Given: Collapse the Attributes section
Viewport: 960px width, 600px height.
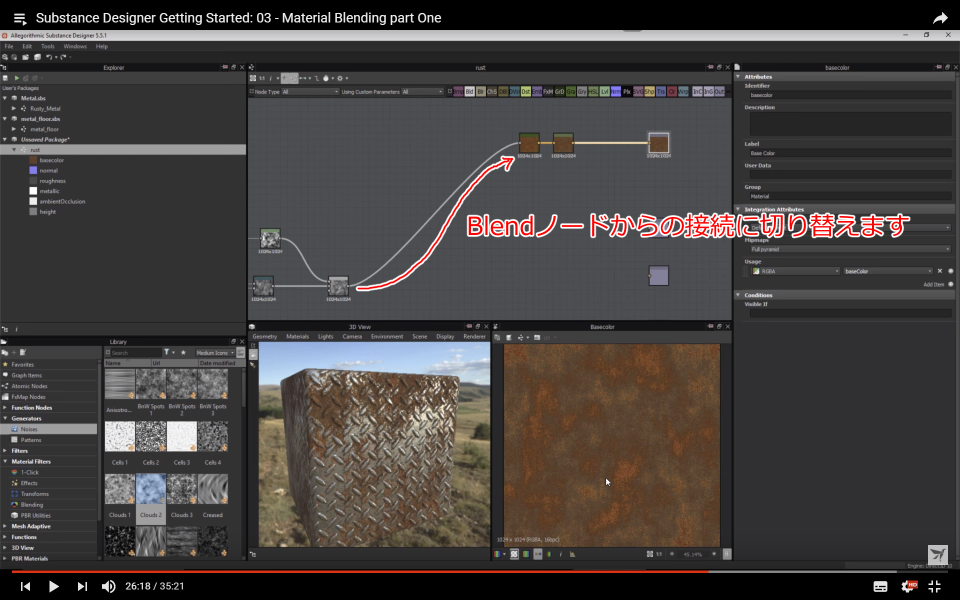Looking at the screenshot, I should point(738,77).
